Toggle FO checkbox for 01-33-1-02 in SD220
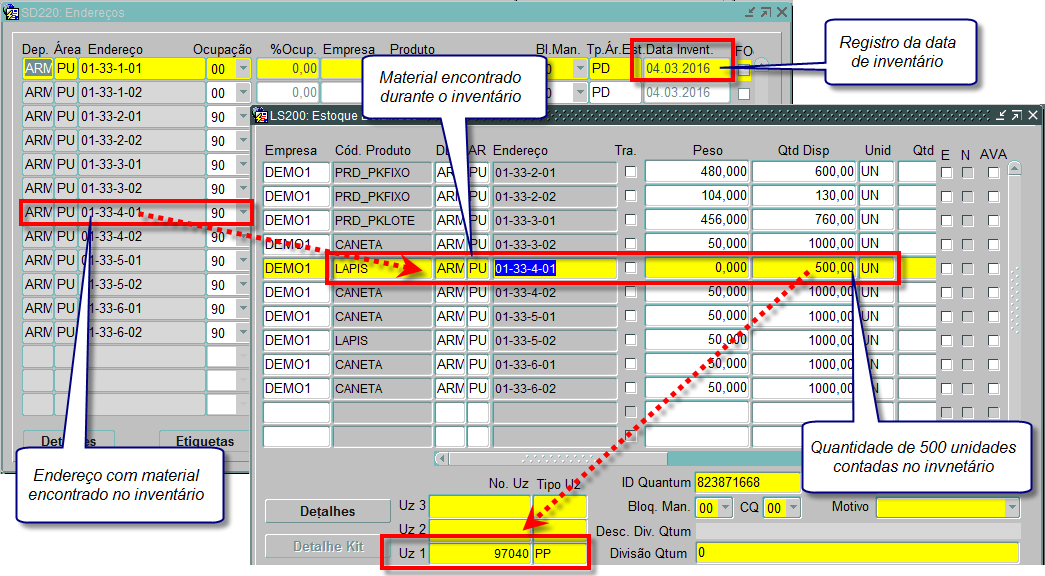 (x=744, y=93)
